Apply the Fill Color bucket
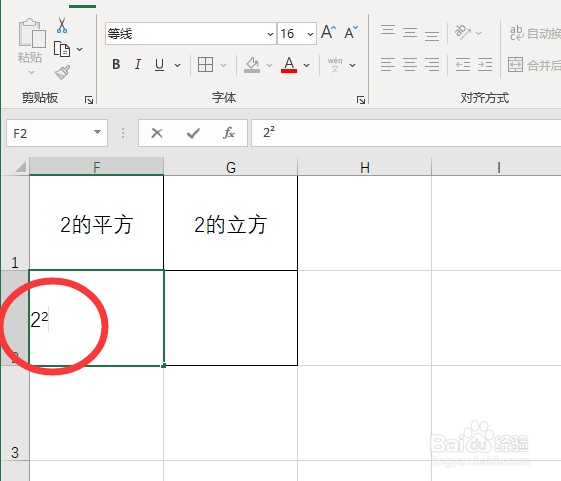Screen dimensions: 561x481 pyautogui.click(x=252, y=65)
